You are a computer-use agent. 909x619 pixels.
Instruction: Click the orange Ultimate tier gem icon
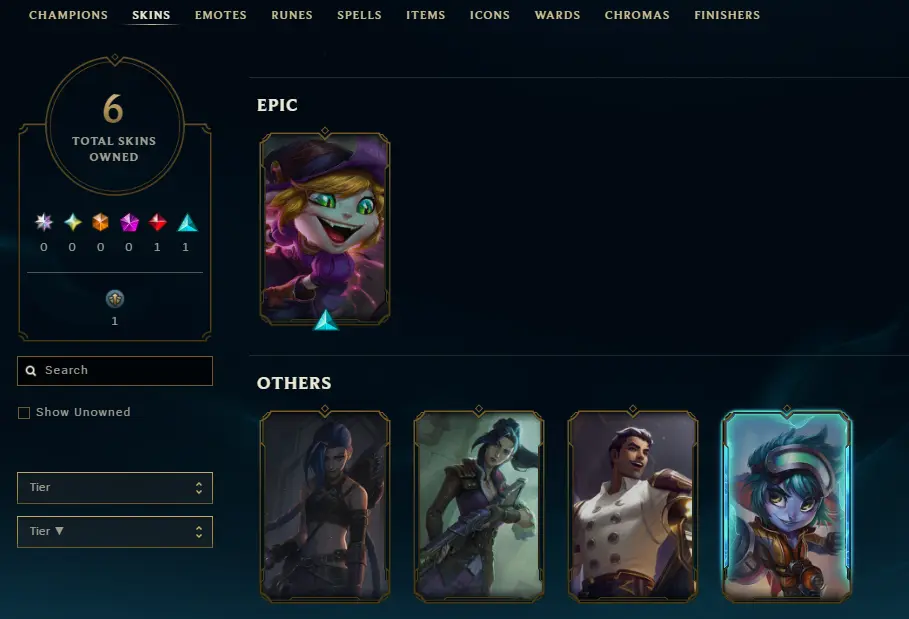100,222
